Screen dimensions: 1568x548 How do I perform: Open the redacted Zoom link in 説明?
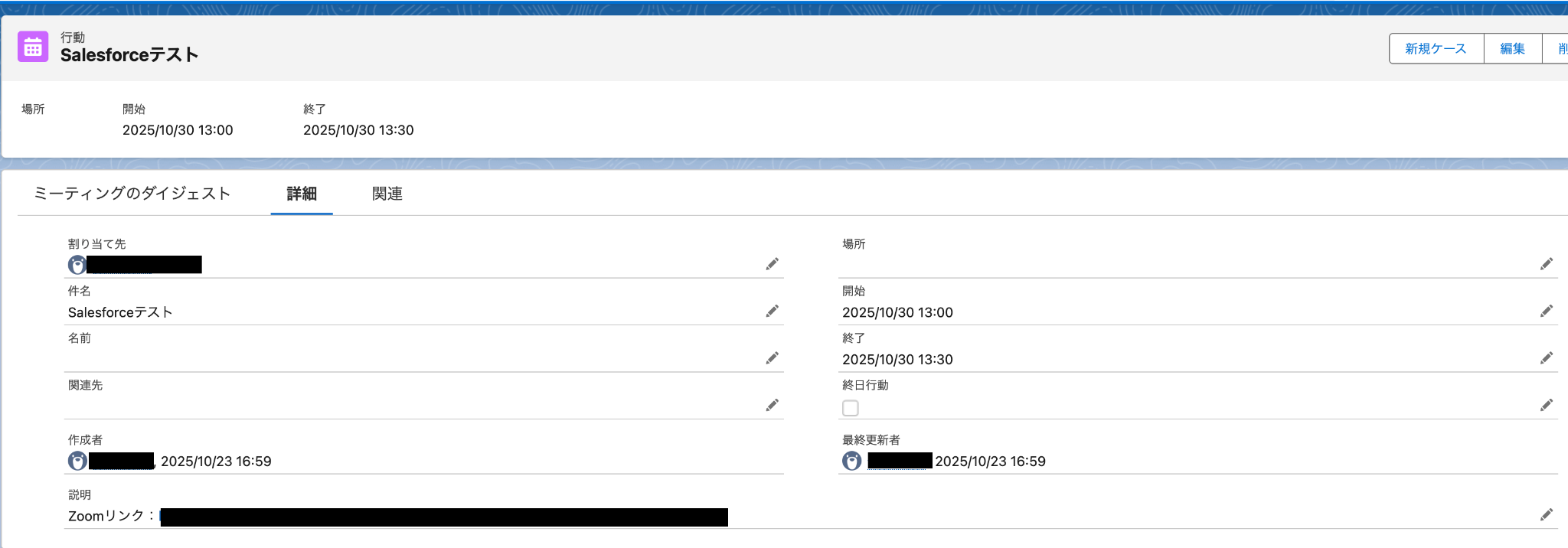point(444,517)
